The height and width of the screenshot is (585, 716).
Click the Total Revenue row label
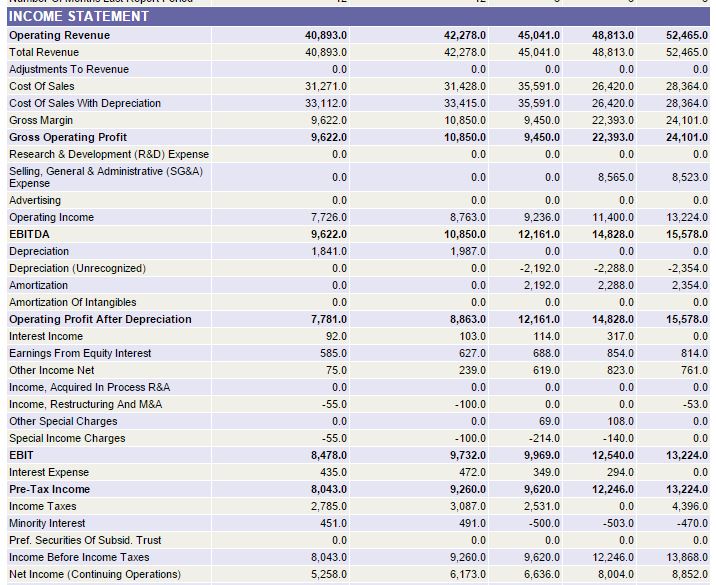(44, 52)
